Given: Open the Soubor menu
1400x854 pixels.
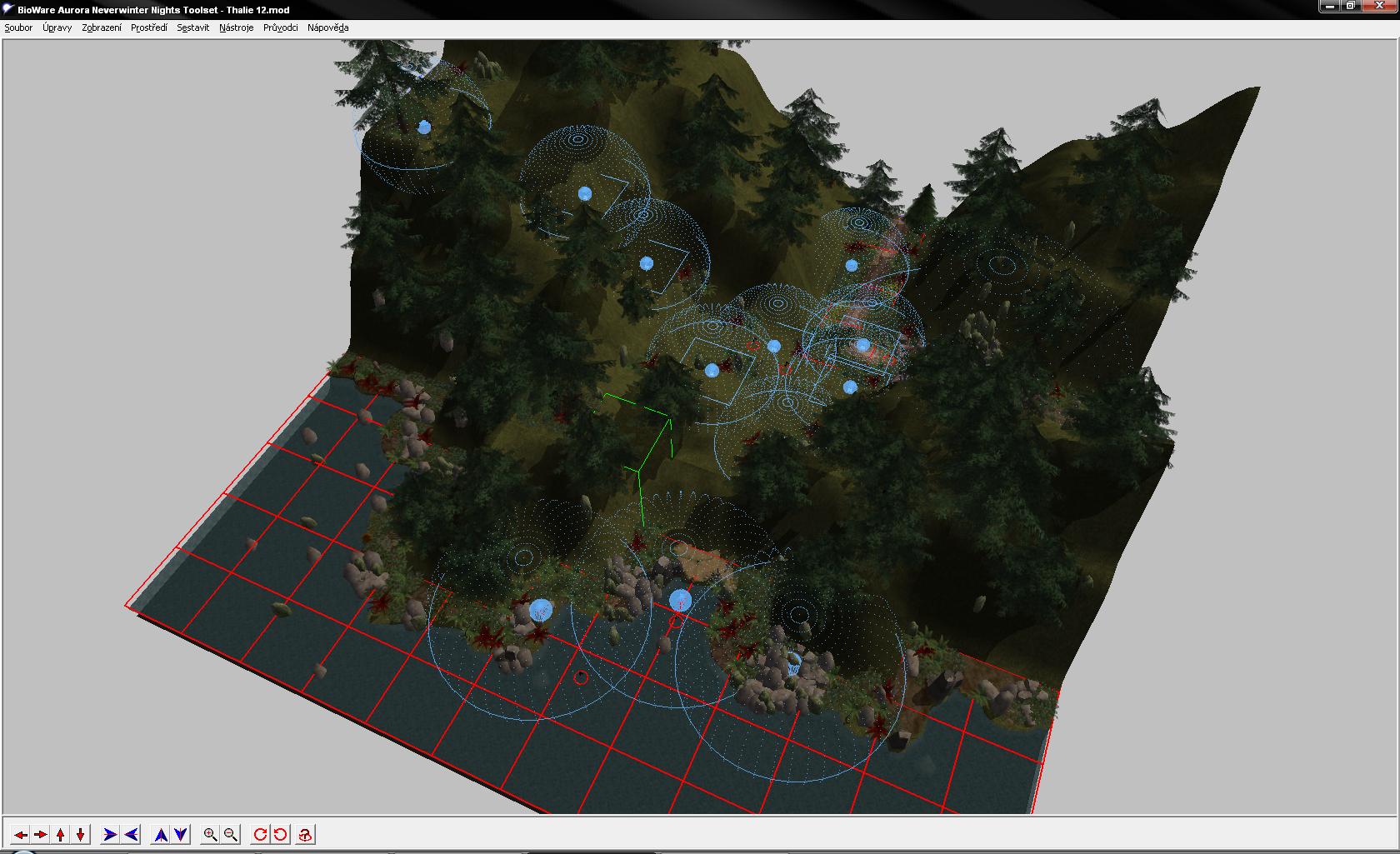Looking at the screenshot, I should click(x=18, y=27).
